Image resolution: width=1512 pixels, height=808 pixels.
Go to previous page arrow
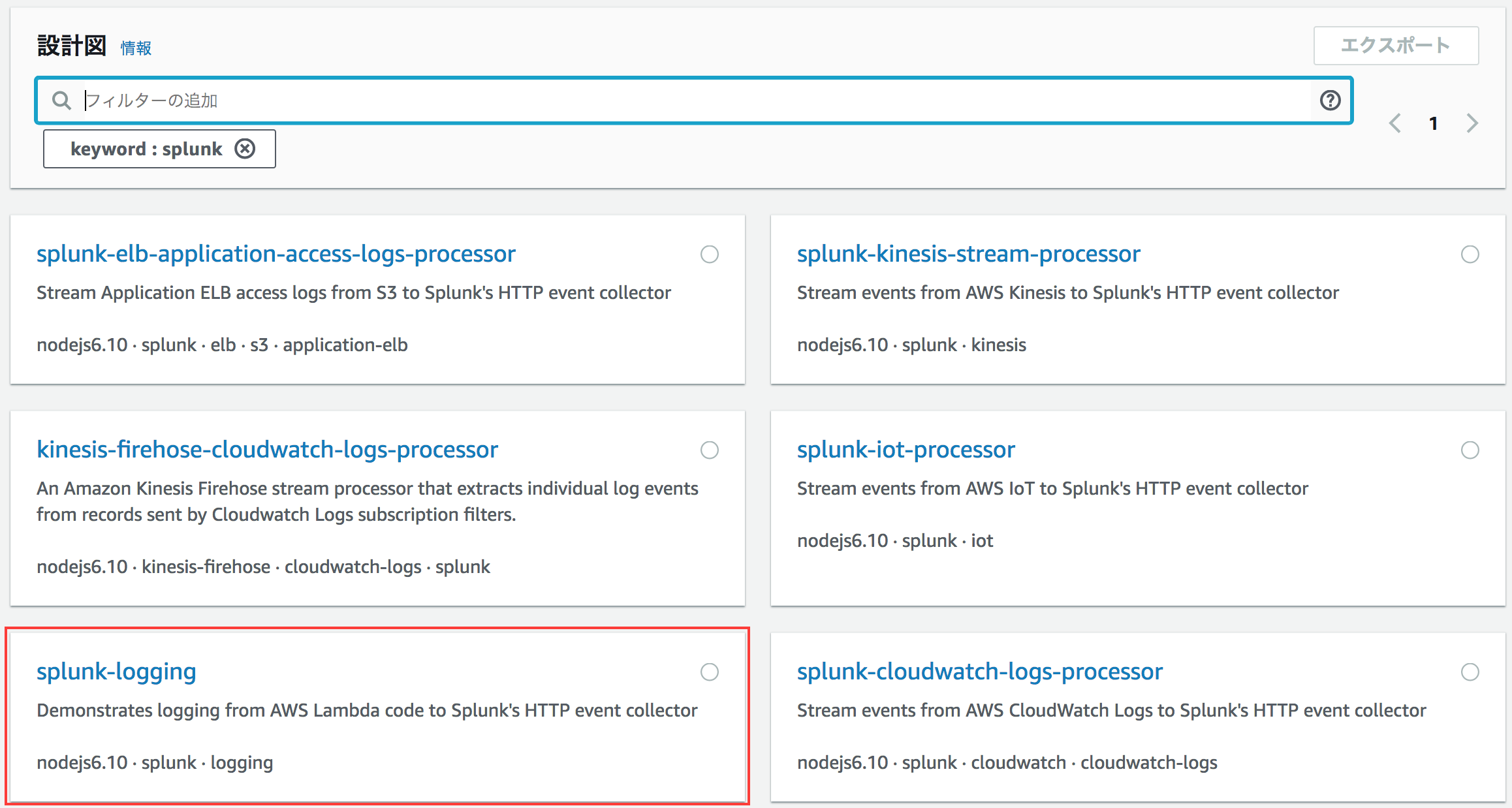(x=1395, y=123)
